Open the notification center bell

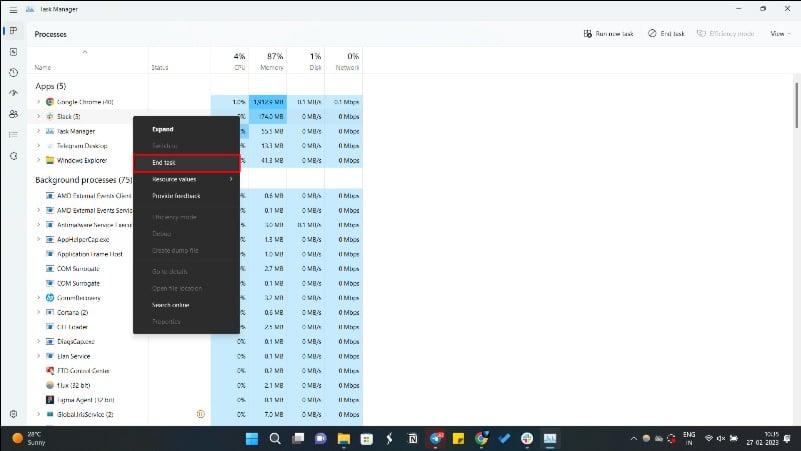[x=787, y=438]
